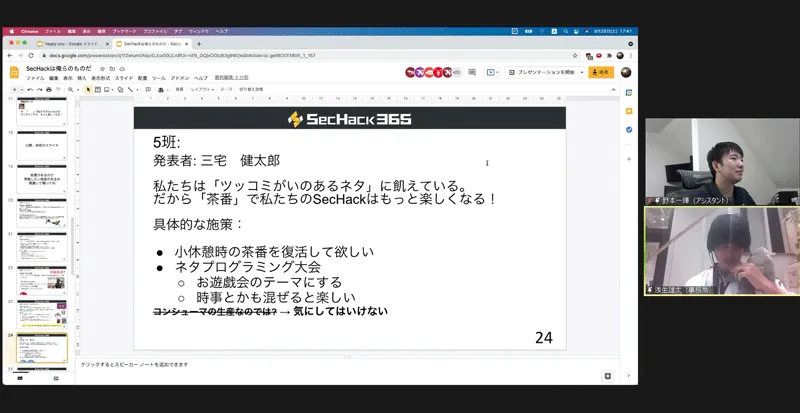
Task: Open the Calendar side panel icon
Action: (629, 92)
